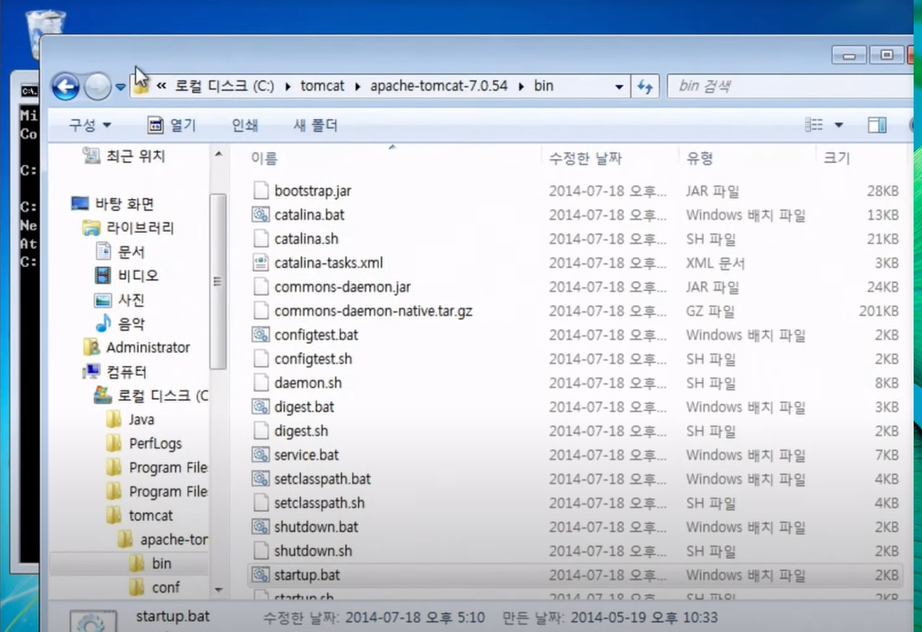This screenshot has width=922, height=632.
Task: Select bootstrap.jar file icon
Action: 260,190
